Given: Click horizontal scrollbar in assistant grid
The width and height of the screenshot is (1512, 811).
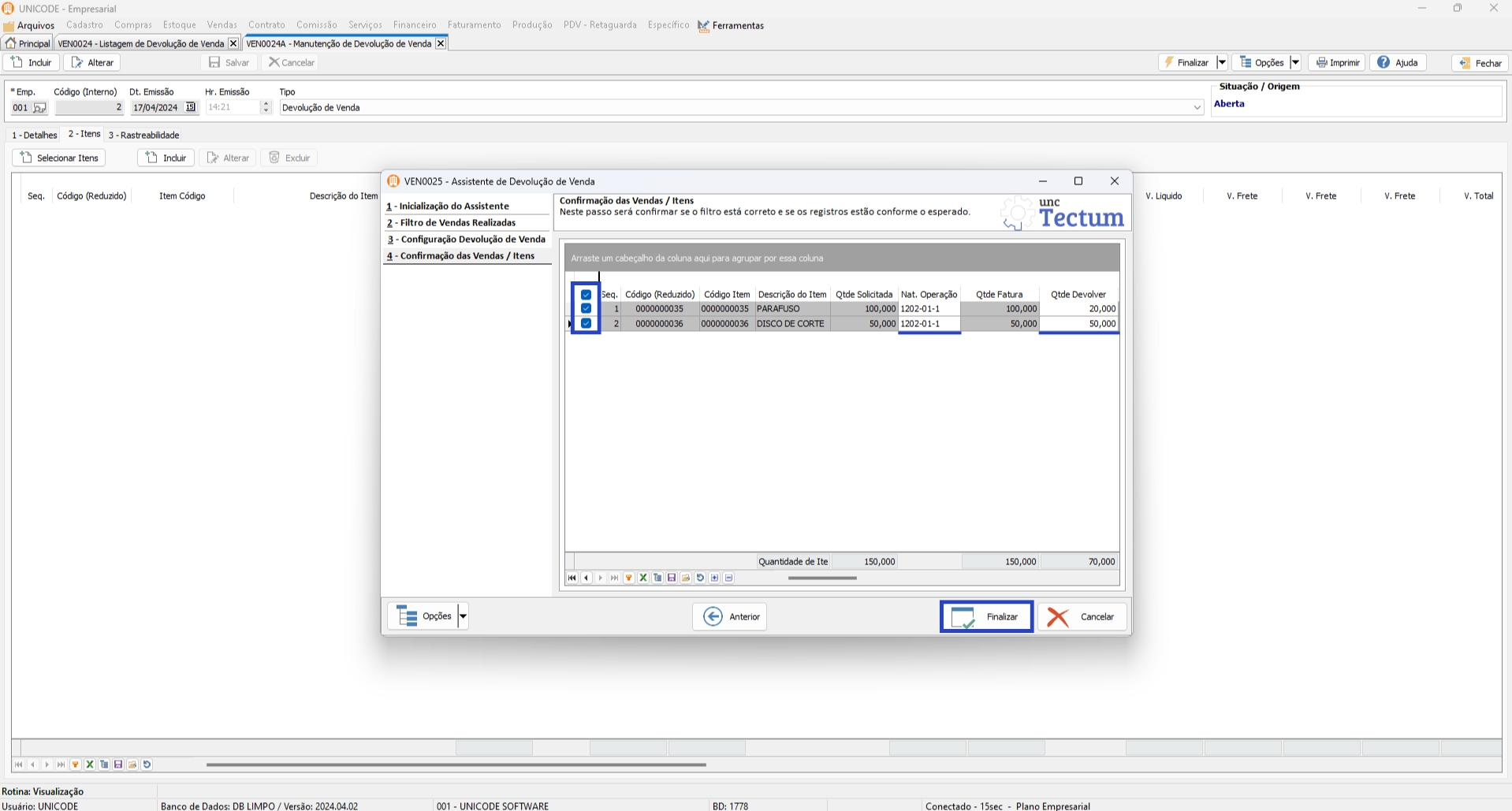Looking at the screenshot, I should 822,578.
